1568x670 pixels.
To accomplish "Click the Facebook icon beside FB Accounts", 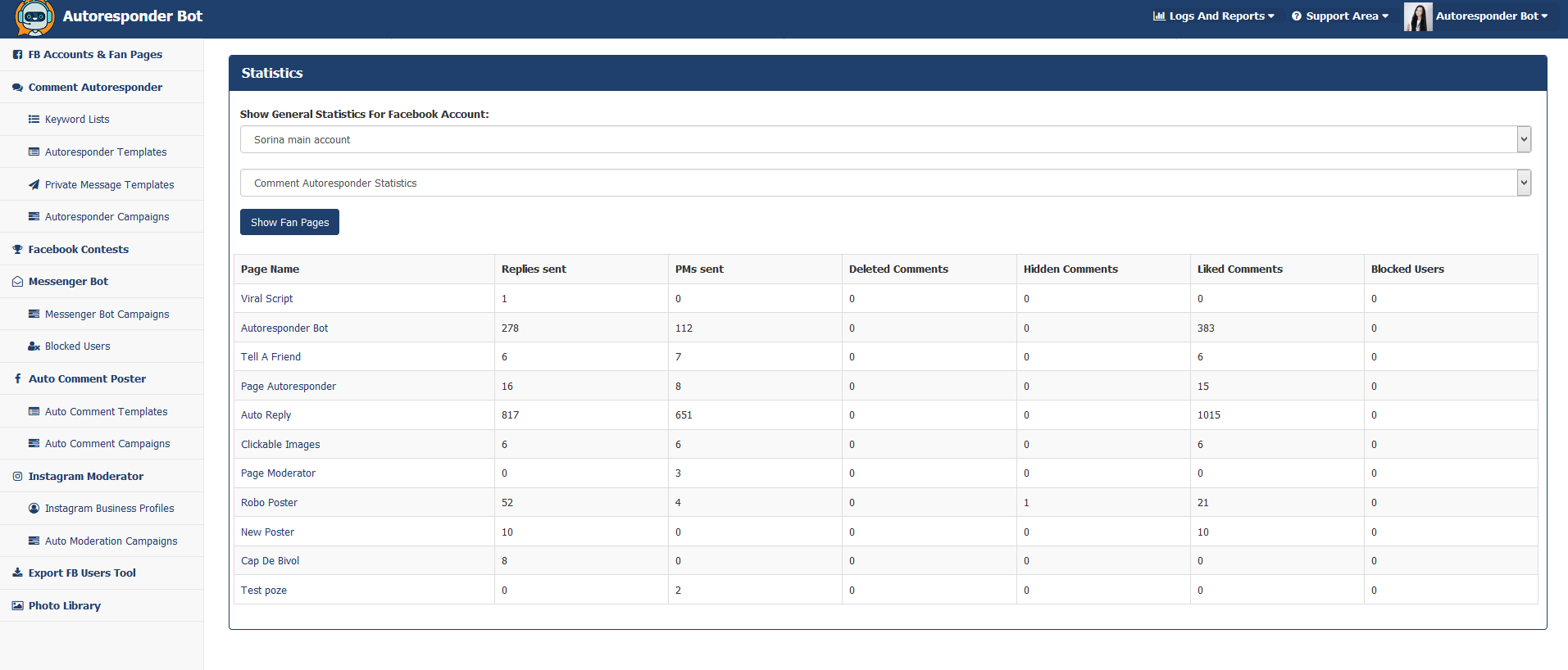I will pyautogui.click(x=17, y=55).
